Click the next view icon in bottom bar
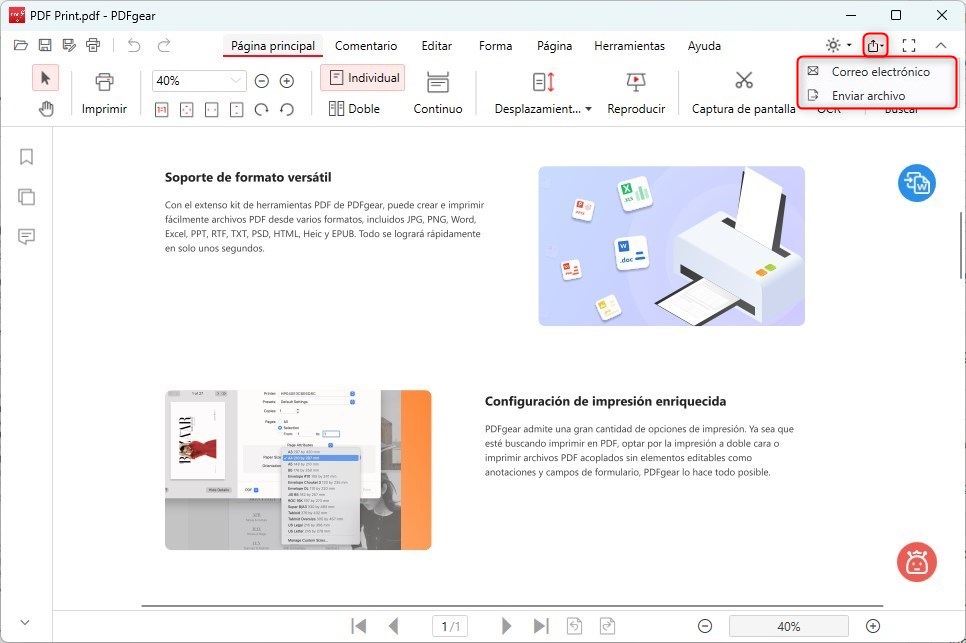 point(607,626)
